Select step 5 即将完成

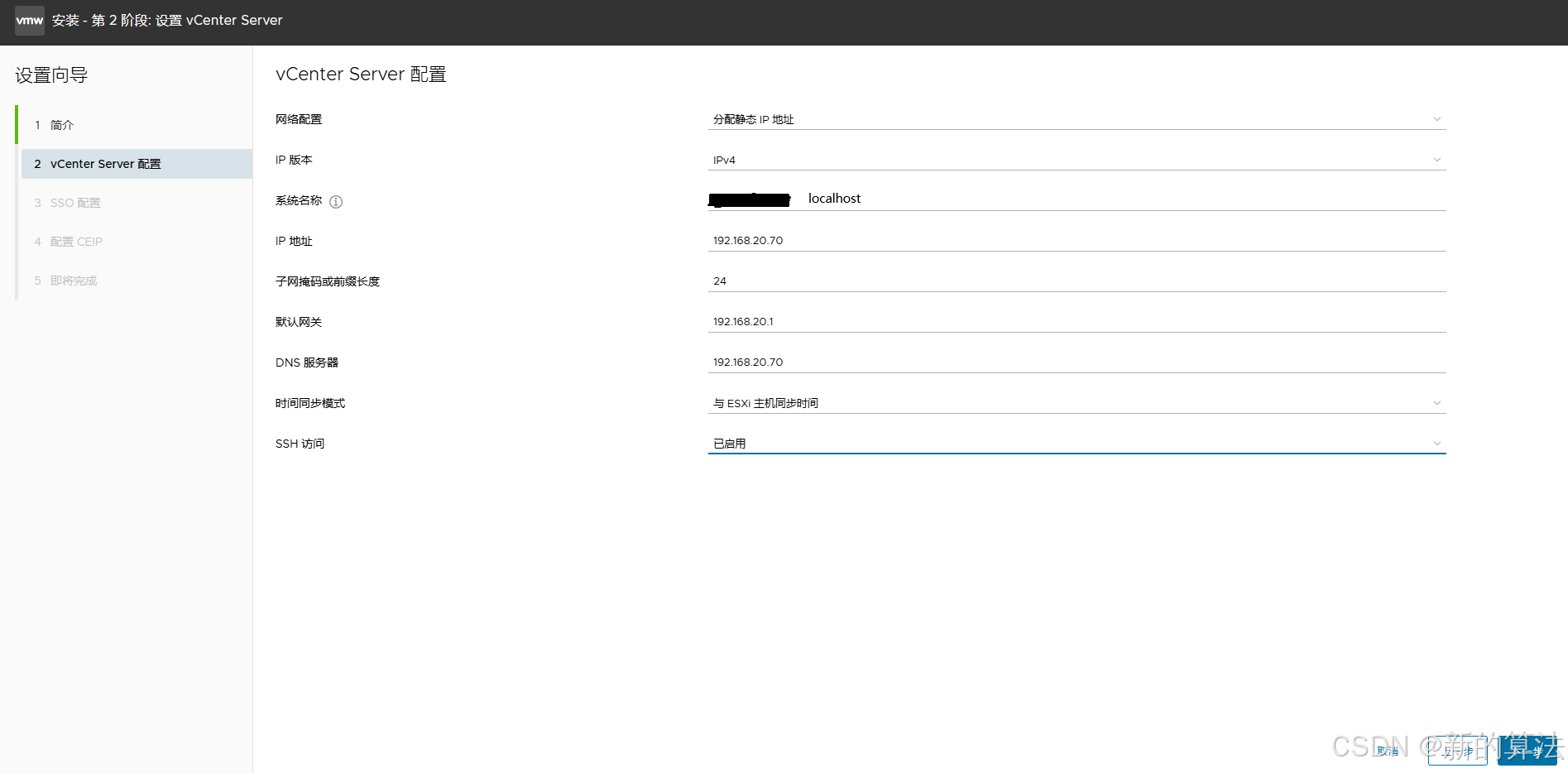(137, 281)
